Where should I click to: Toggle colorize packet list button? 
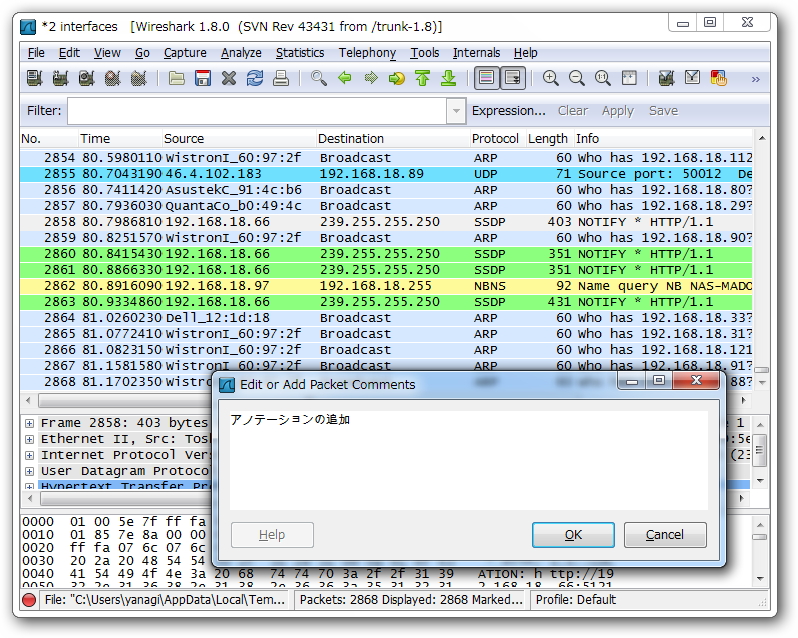click(487, 78)
